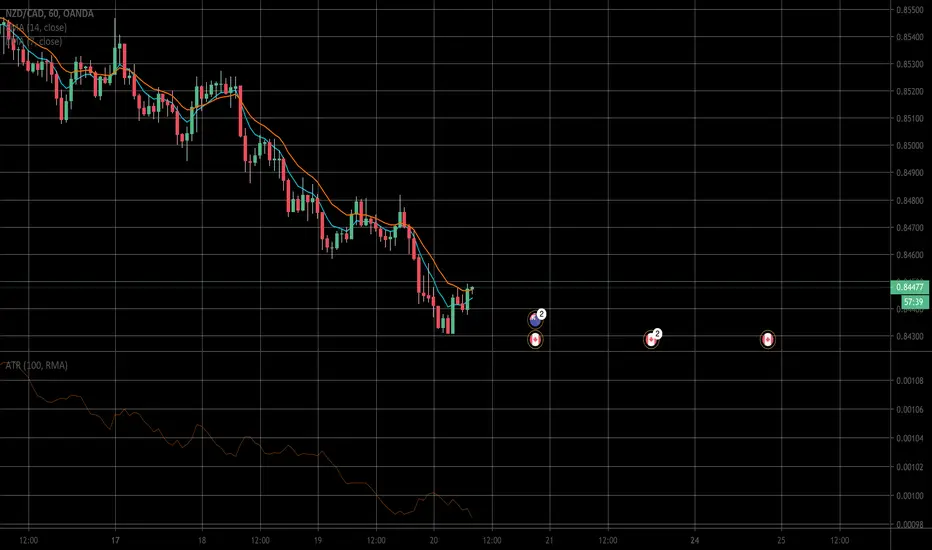Screen dimensions: 932x550
Task: Open the Canada event marker nearest date 25
Action: (767, 340)
